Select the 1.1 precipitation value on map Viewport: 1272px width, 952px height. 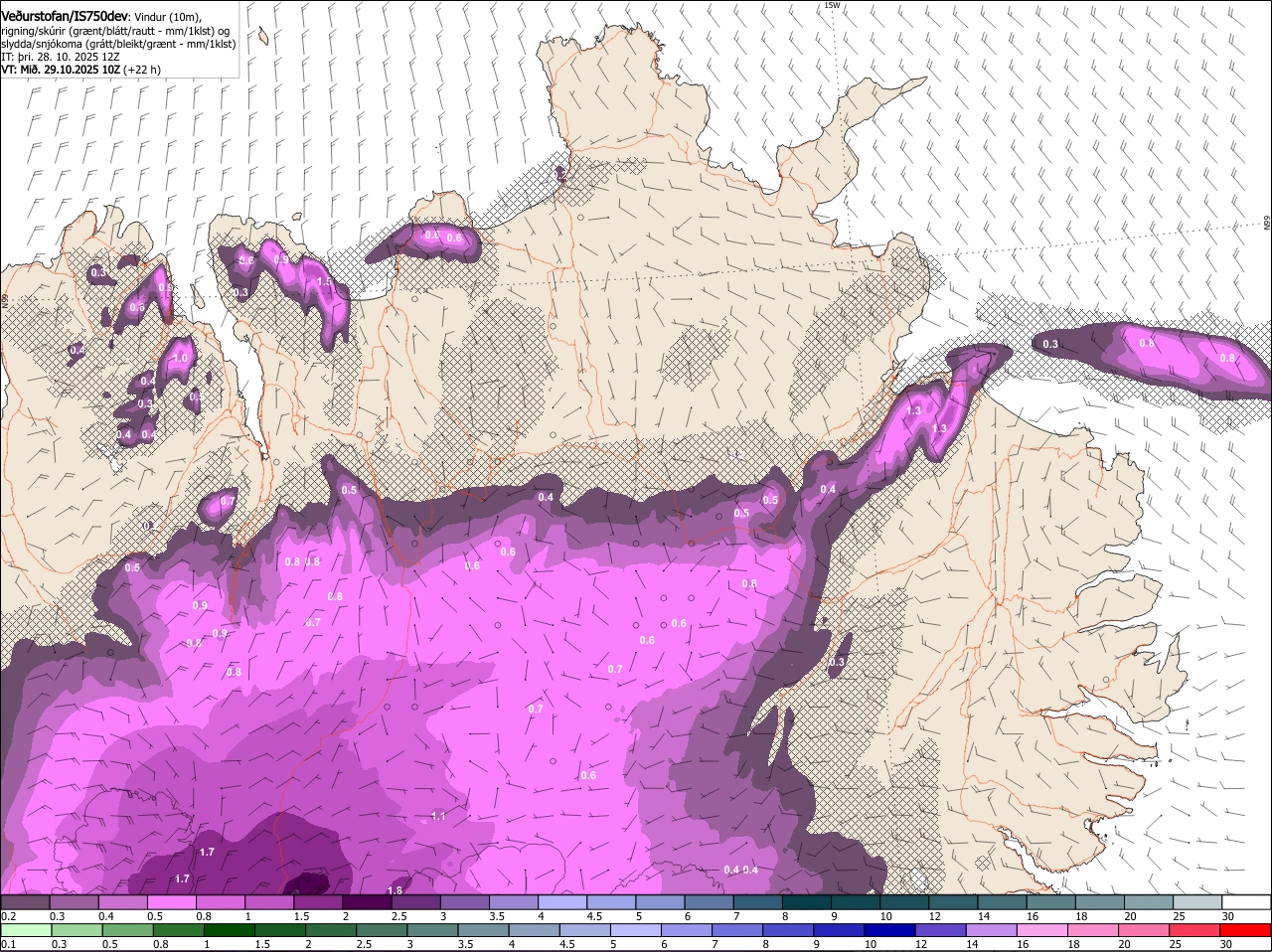coord(438,816)
